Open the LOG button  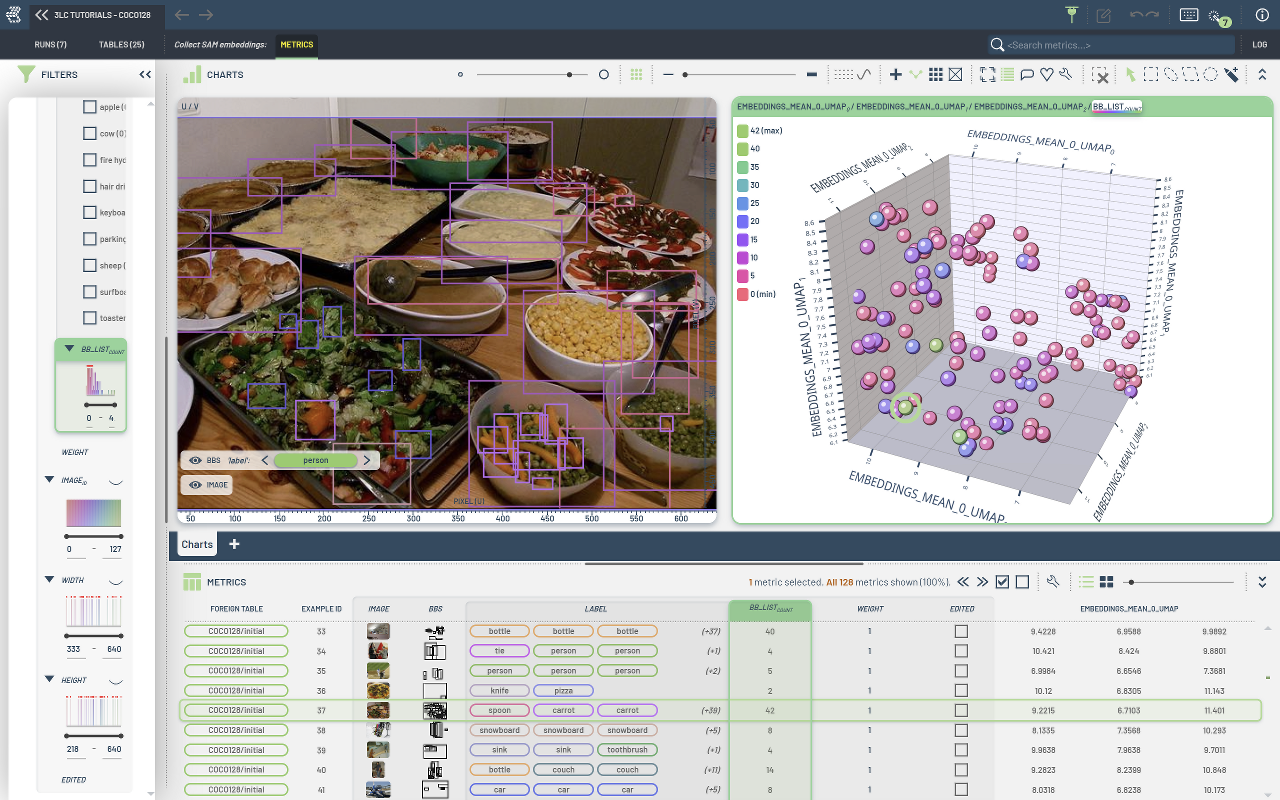click(1259, 45)
